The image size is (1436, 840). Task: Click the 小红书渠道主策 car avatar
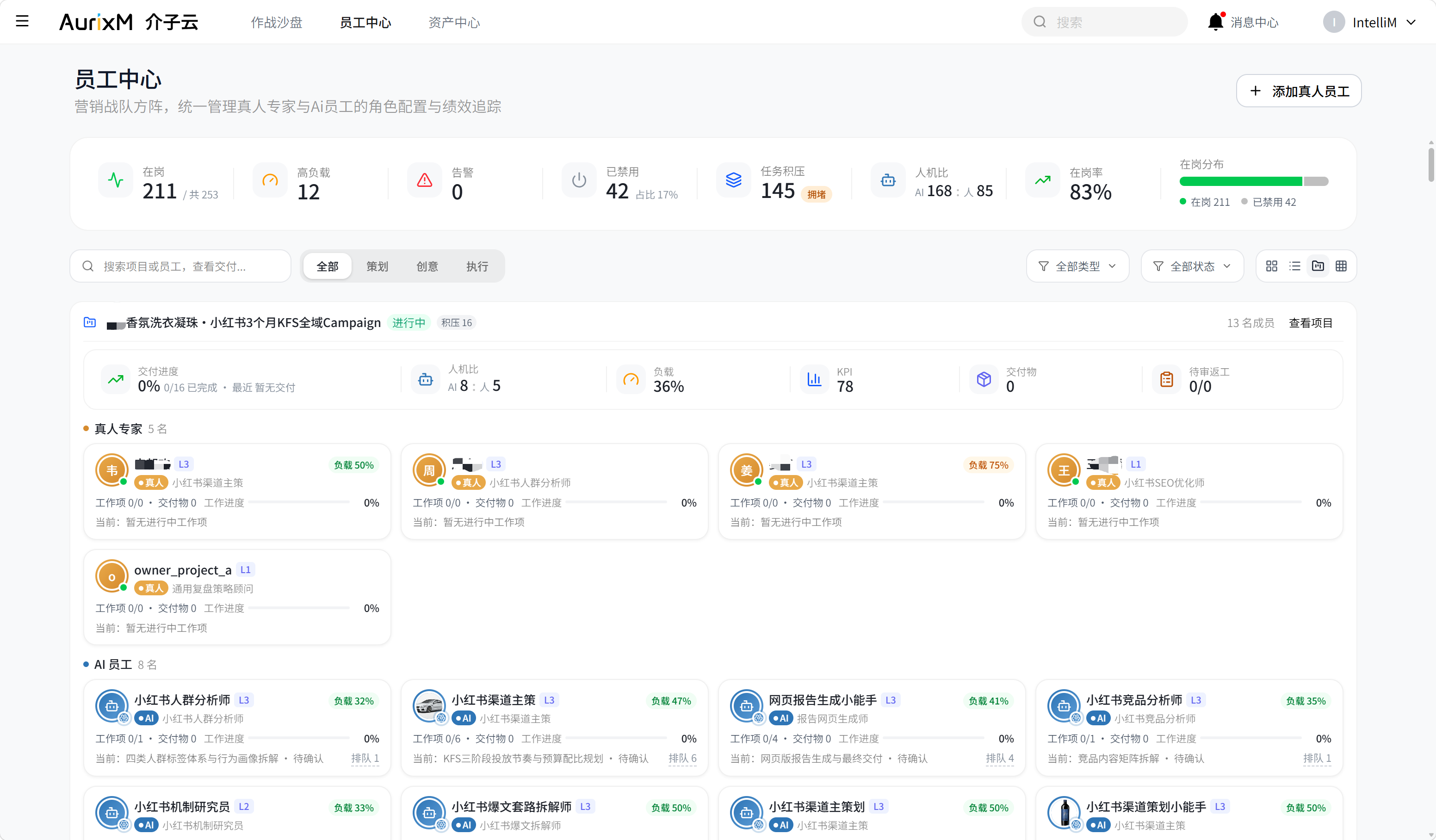click(x=429, y=706)
